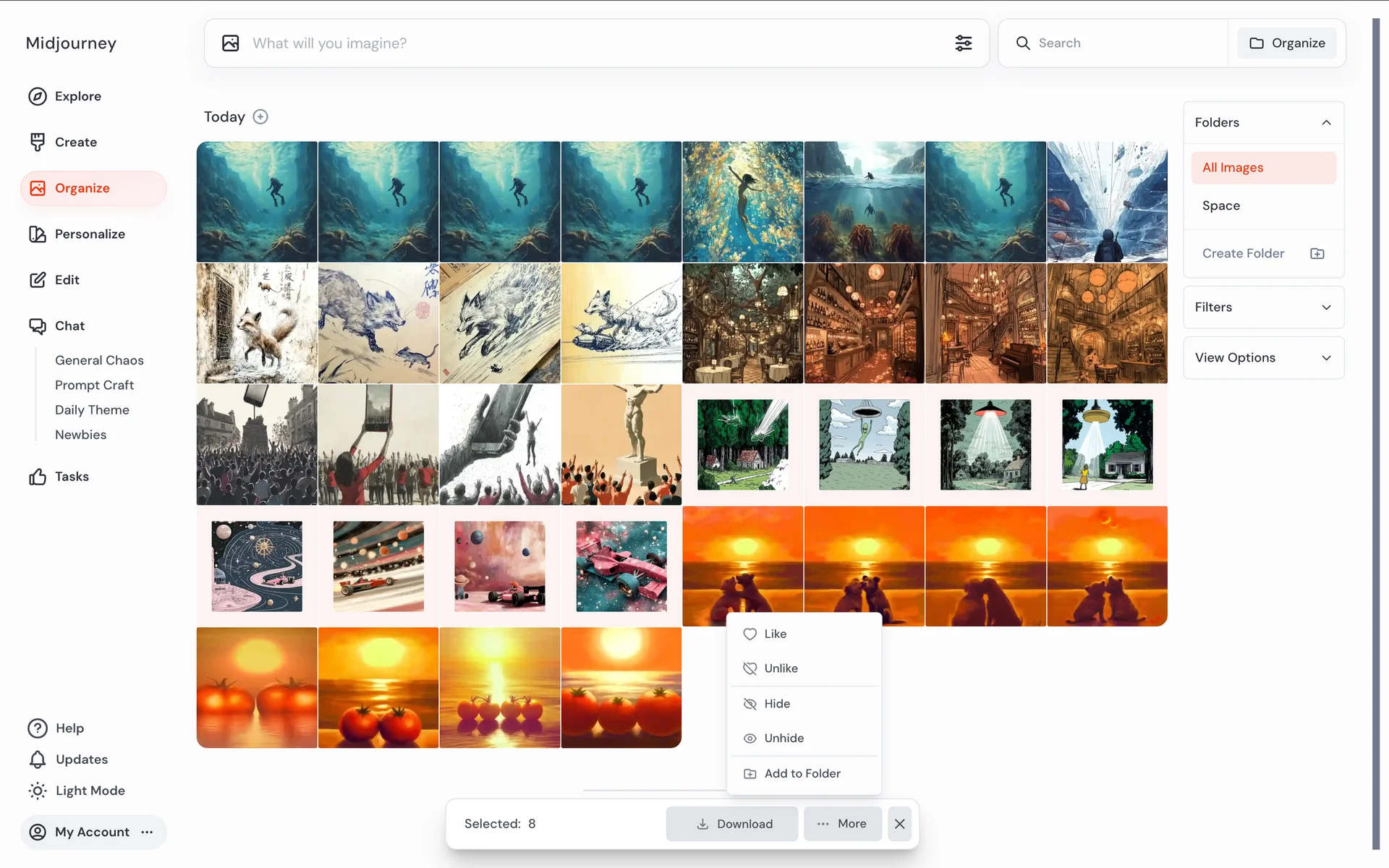This screenshot has width=1389, height=868.
Task: Open the Explore compass icon
Action: (38, 96)
